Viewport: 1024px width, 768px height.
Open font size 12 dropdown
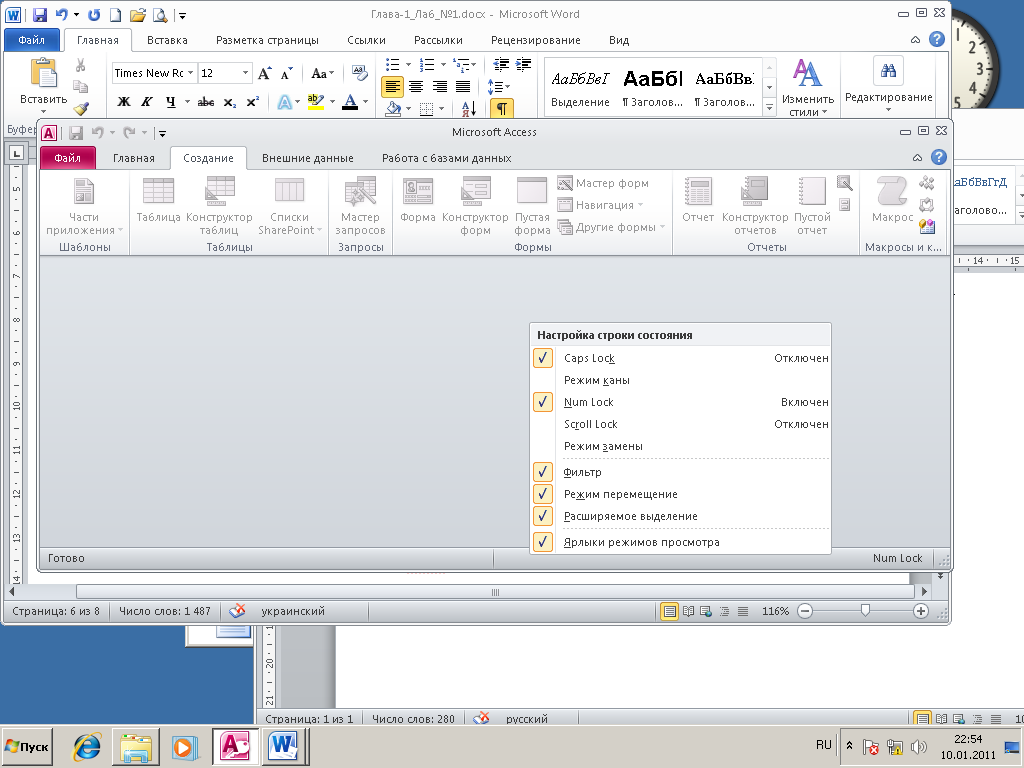[x=246, y=73]
